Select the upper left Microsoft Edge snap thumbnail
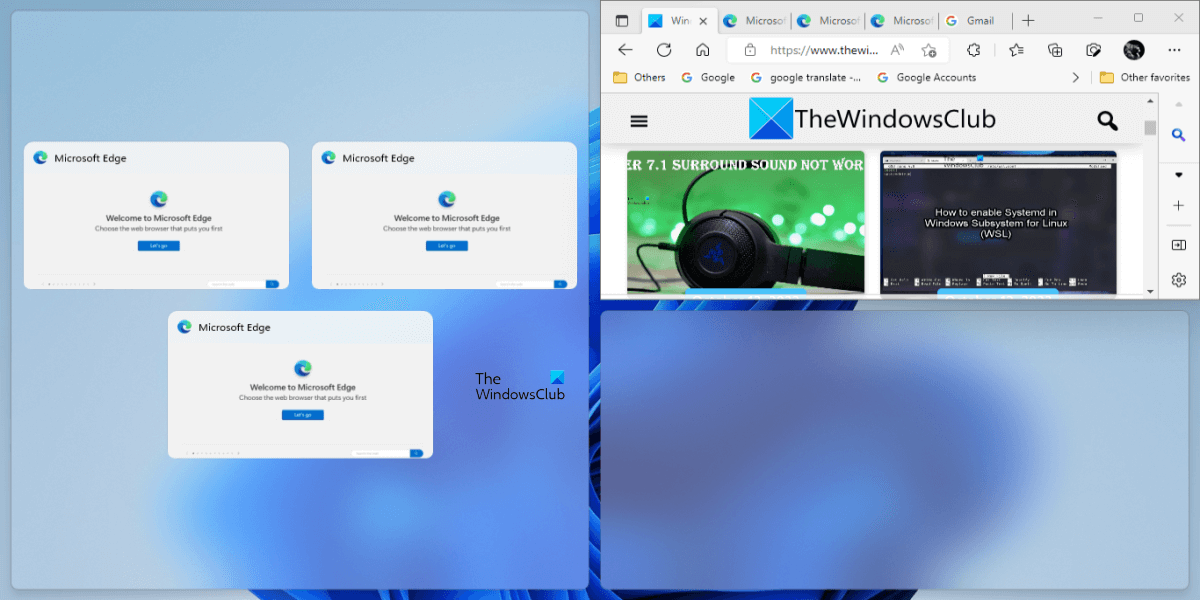 [x=156, y=216]
